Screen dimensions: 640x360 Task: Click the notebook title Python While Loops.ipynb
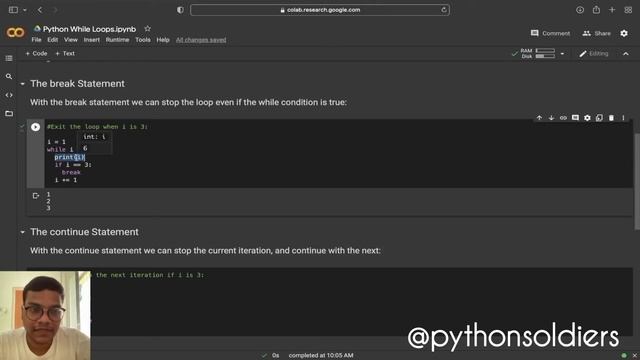(89, 29)
